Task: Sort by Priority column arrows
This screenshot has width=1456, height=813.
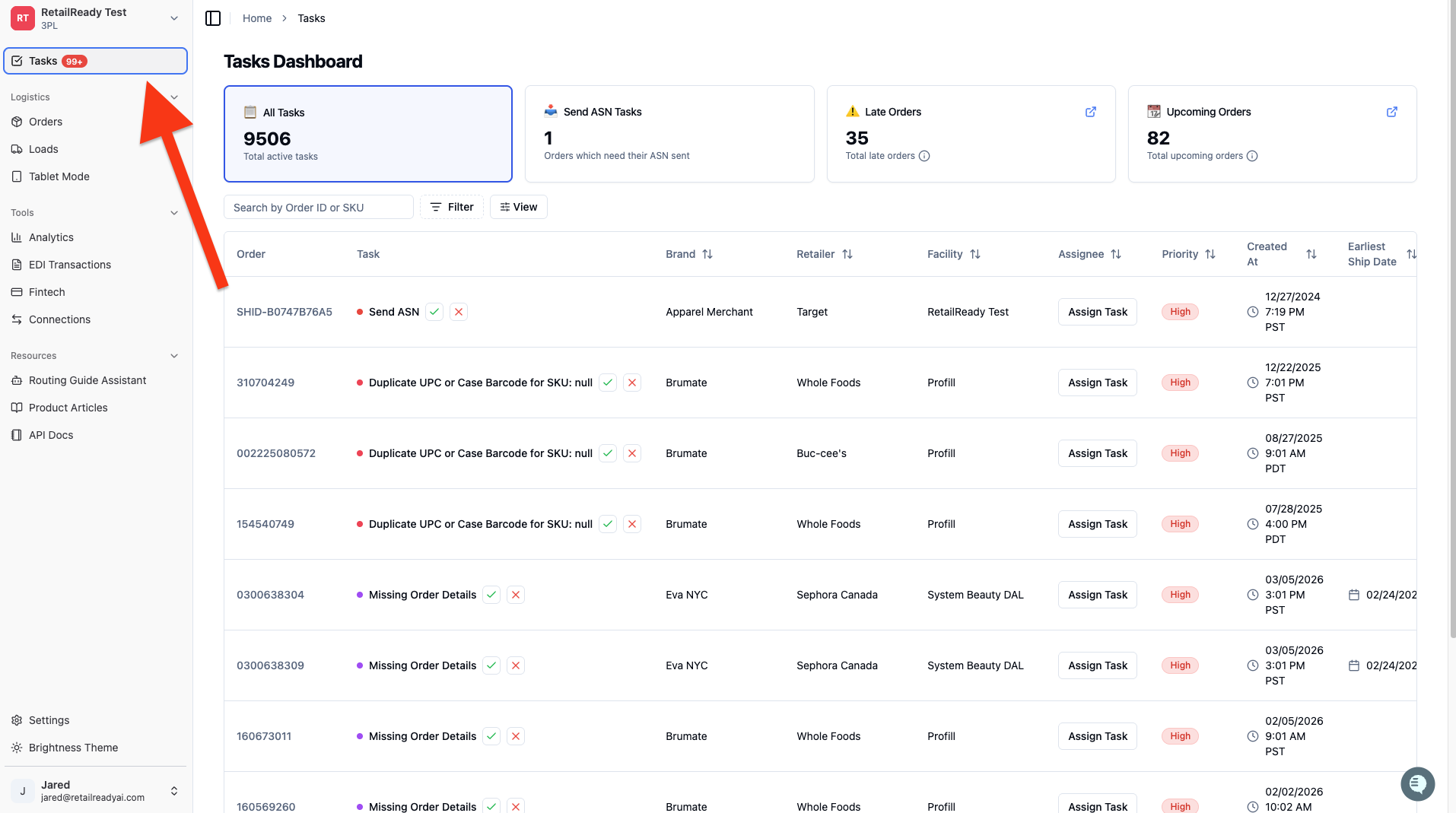Action: point(1210,254)
